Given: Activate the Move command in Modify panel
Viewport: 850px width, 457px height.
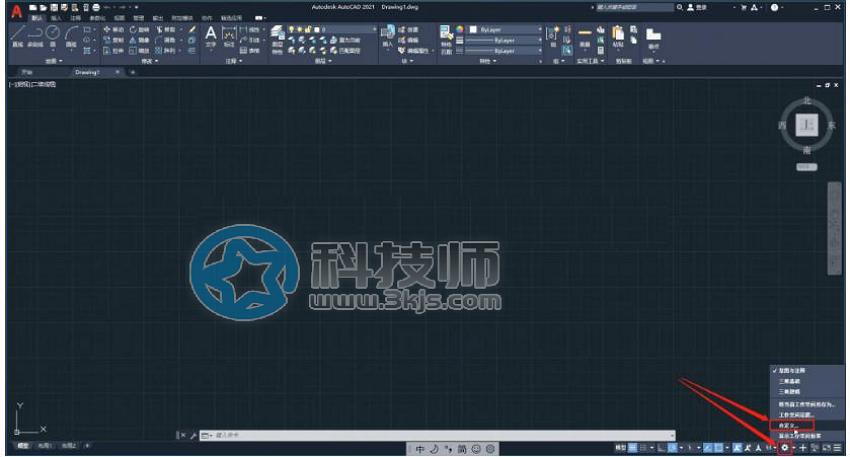Looking at the screenshot, I should point(113,29).
